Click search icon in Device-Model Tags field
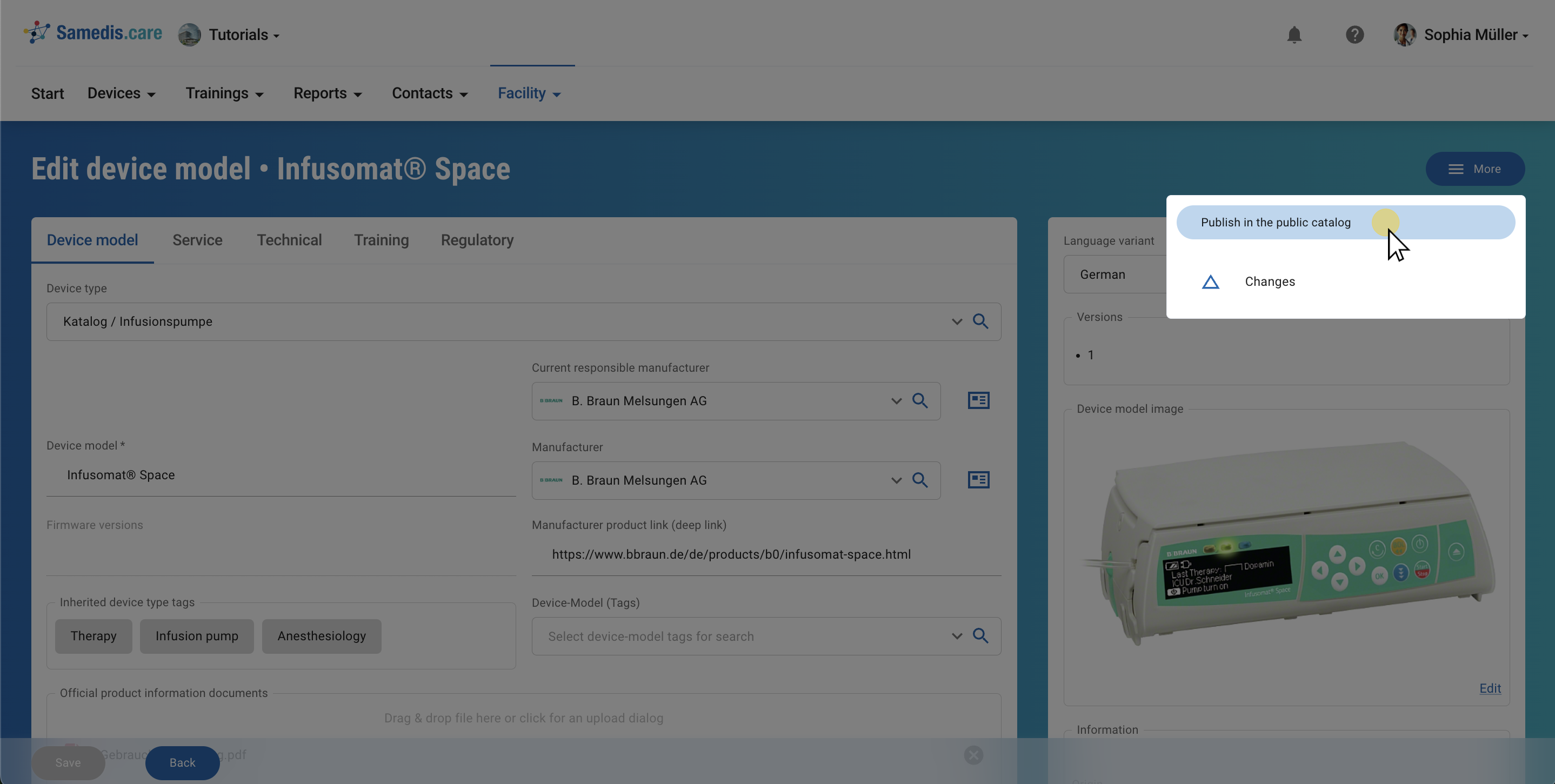The width and height of the screenshot is (1555, 784). tap(980, 636)
